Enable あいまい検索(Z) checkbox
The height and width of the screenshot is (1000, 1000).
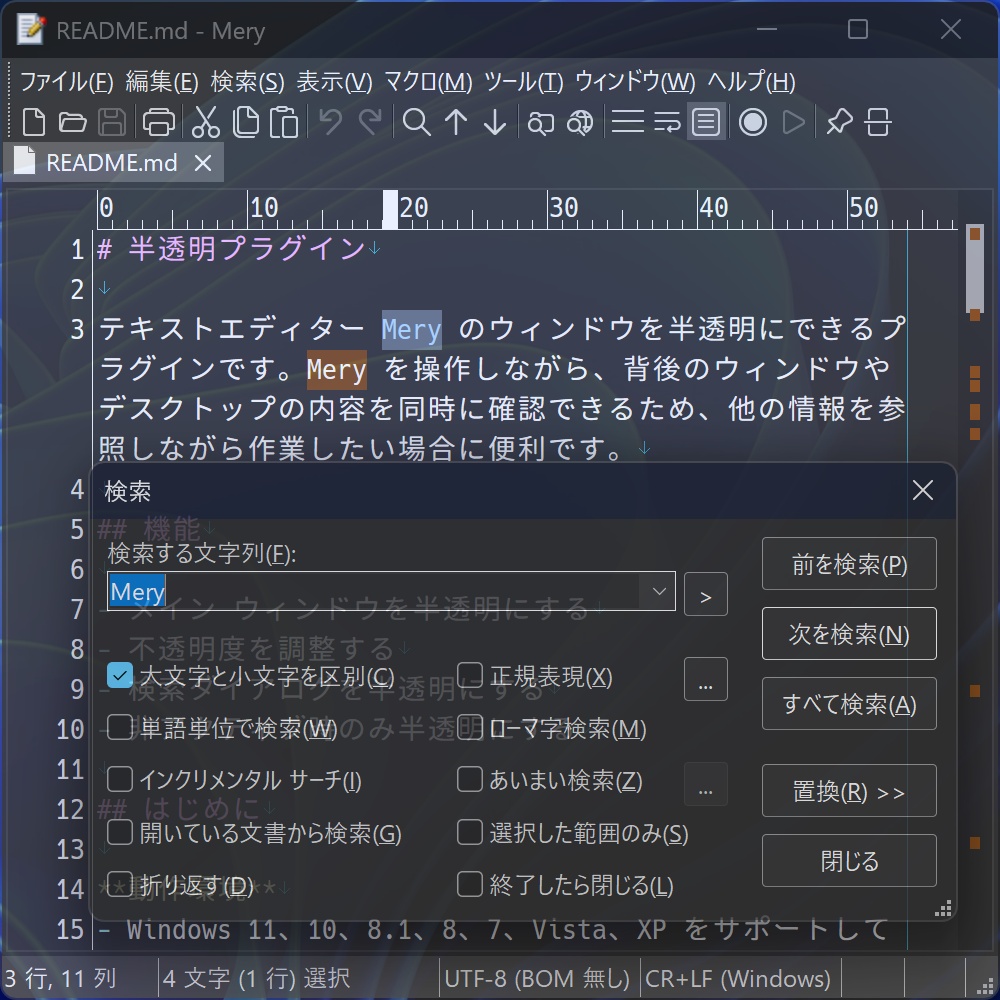[470, 779]
